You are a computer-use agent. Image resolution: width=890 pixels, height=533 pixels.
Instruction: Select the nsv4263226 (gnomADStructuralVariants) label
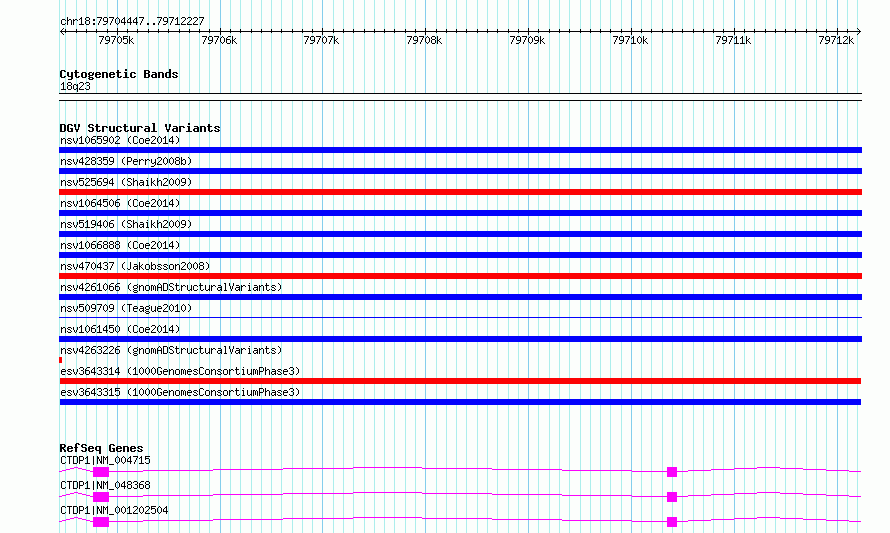click(x=171, y=350)
